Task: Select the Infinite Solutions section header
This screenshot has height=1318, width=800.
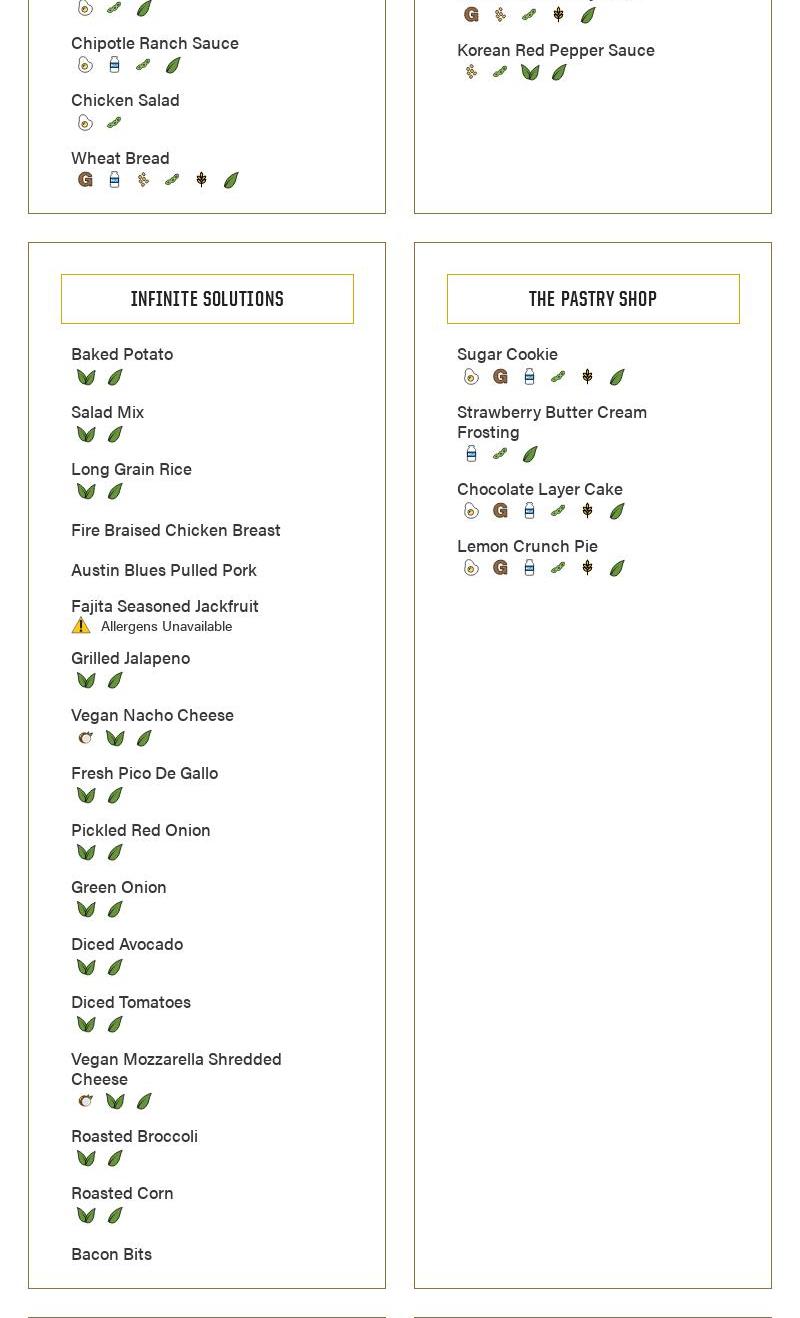Action: (x=207, y=299)
